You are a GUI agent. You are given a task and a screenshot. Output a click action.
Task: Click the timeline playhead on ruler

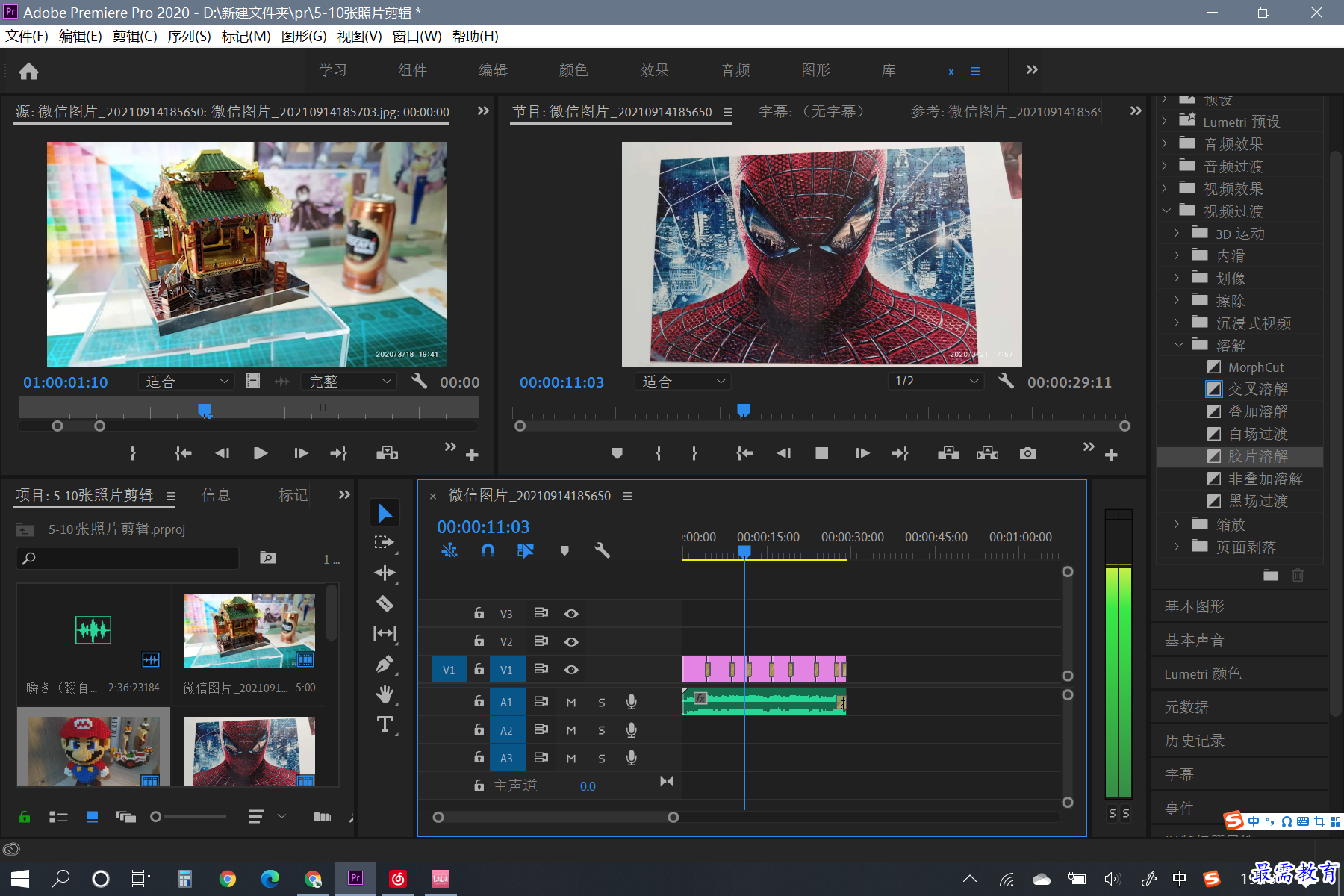click(744, 551)
